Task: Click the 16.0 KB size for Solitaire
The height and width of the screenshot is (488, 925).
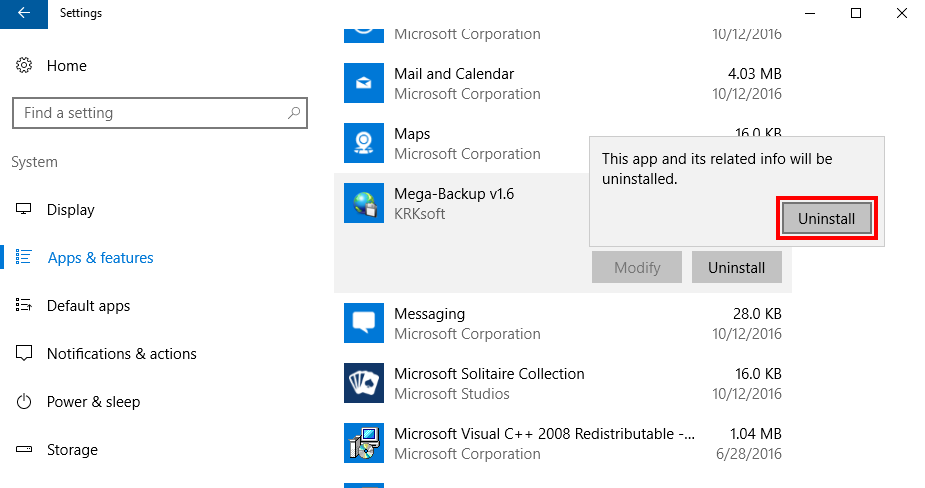Action: [x=758, y=374]
